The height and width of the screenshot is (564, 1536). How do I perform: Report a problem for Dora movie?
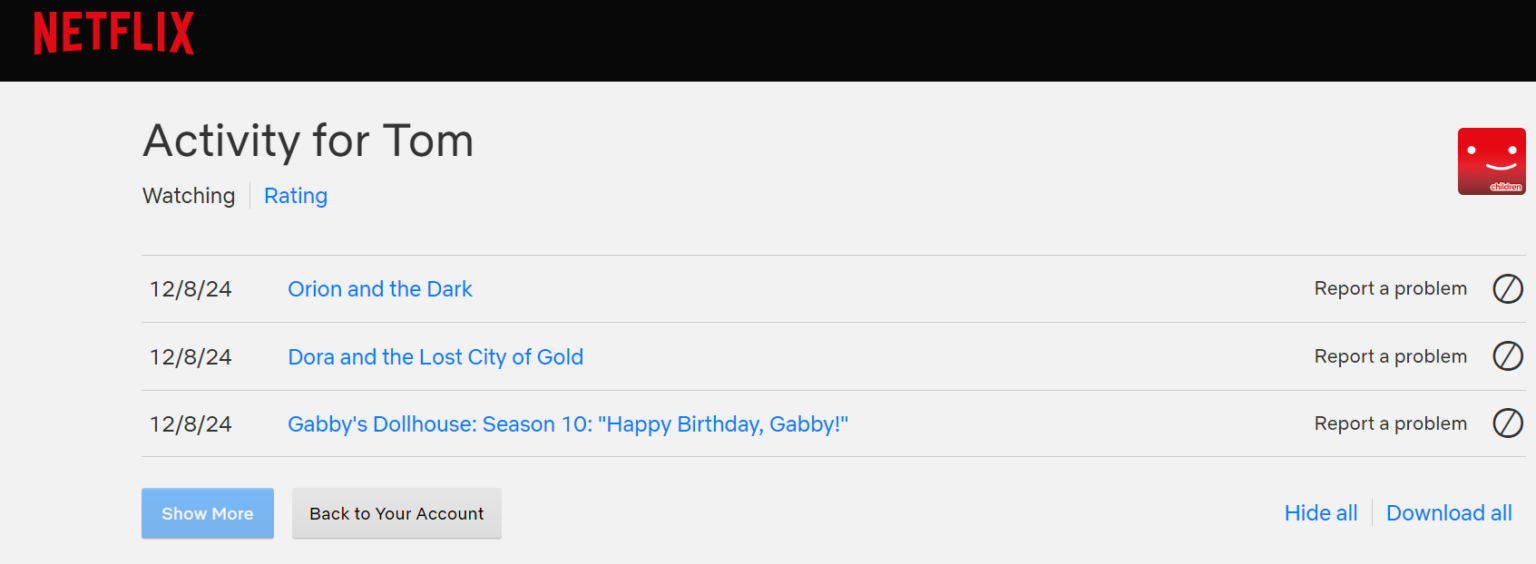pyautogui.click(x=1390, y=357)
